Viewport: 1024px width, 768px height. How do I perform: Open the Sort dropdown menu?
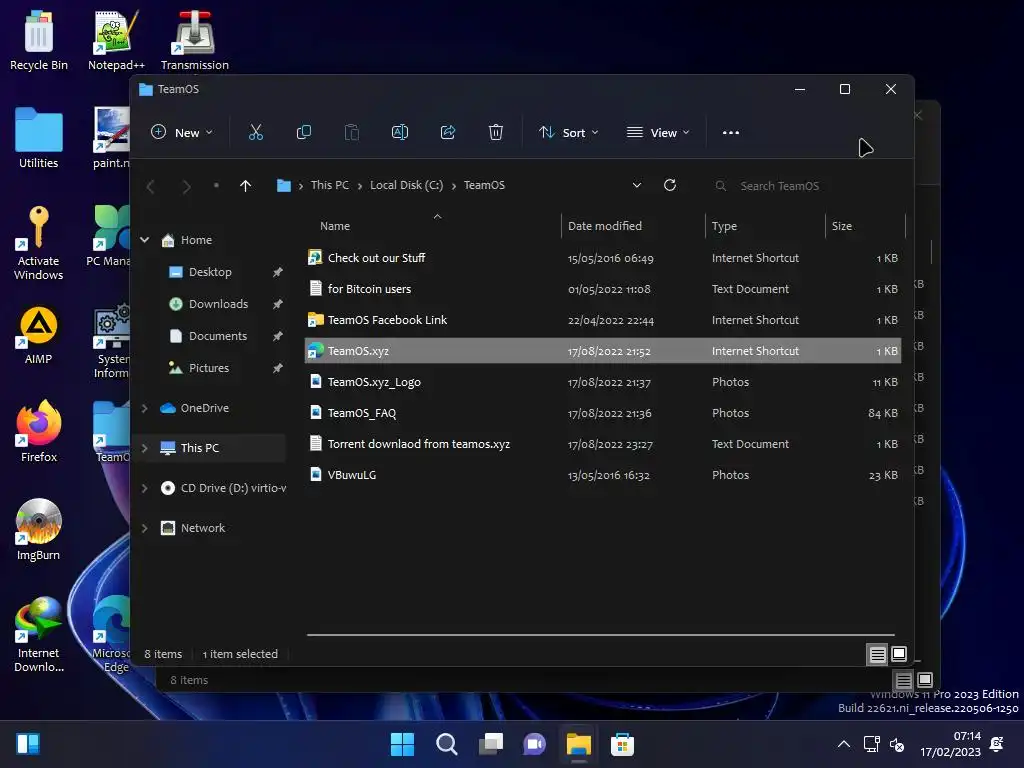[569, 133]
